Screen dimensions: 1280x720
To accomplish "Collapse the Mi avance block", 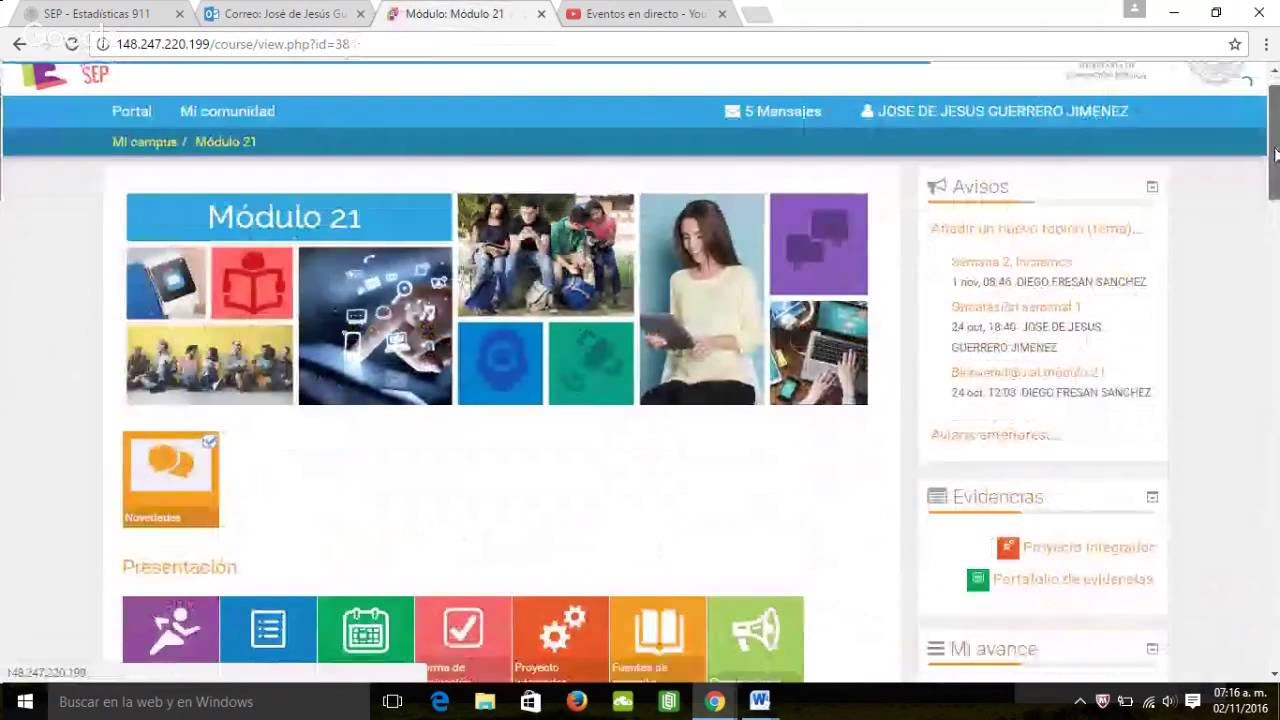I will click(1152, 649).
